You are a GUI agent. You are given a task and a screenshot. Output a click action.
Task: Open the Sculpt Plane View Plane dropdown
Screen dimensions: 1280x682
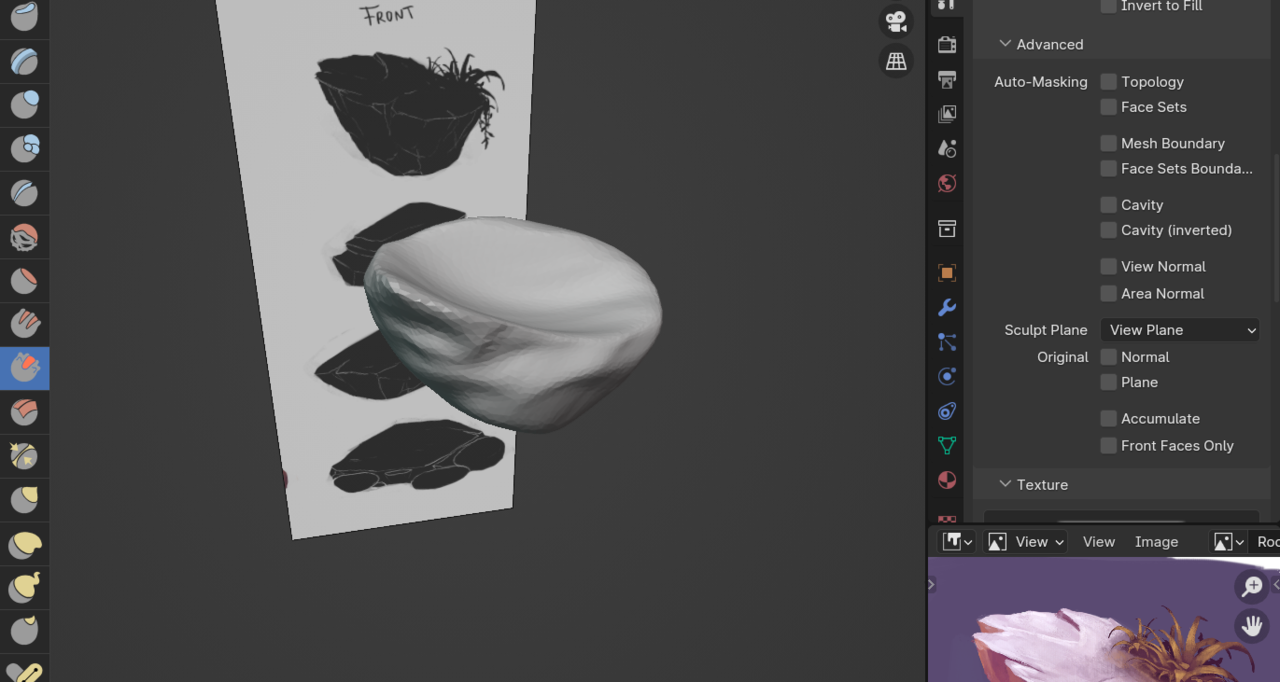click(1179, 330)
